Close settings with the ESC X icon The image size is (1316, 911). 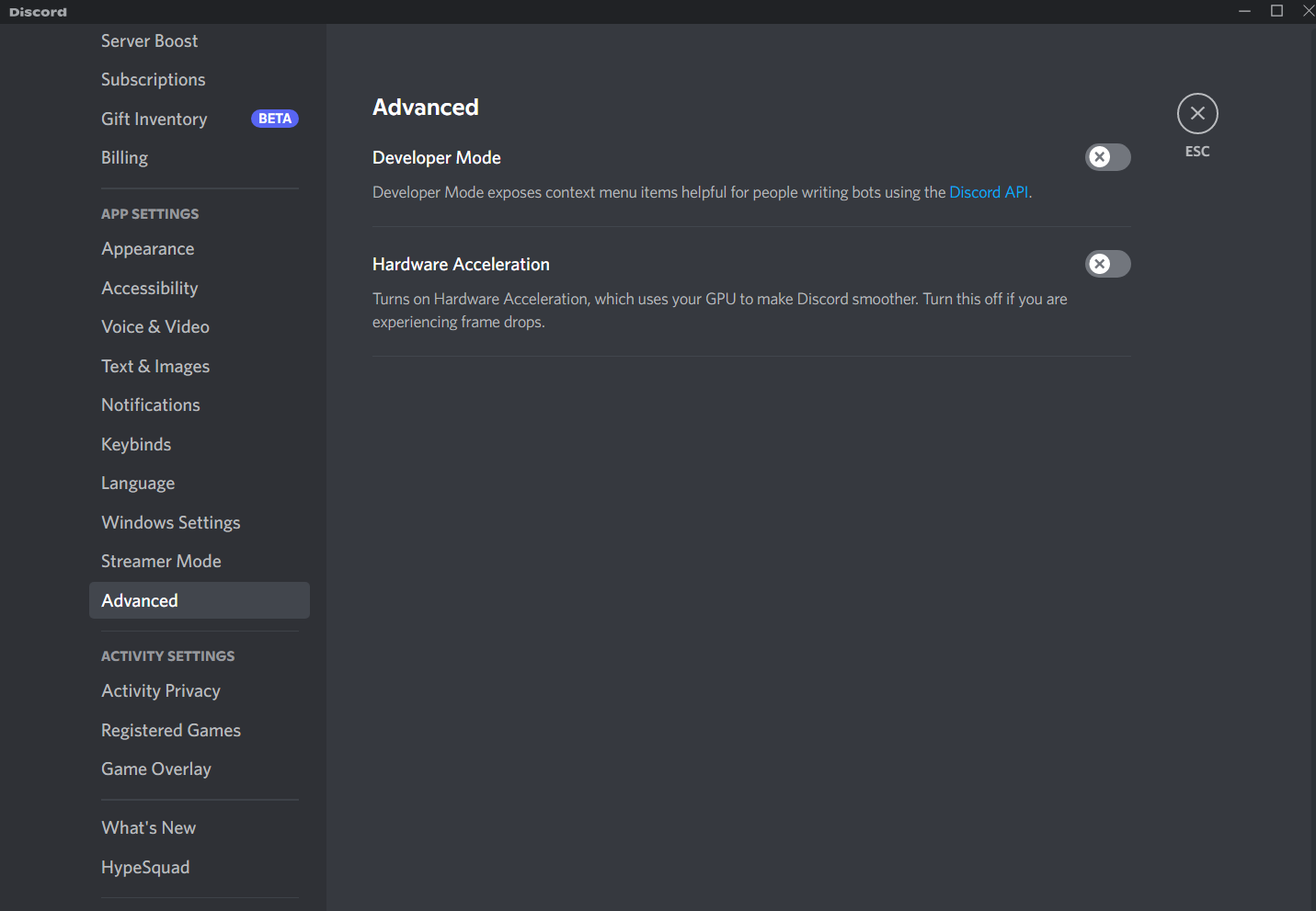point(1196,114)
